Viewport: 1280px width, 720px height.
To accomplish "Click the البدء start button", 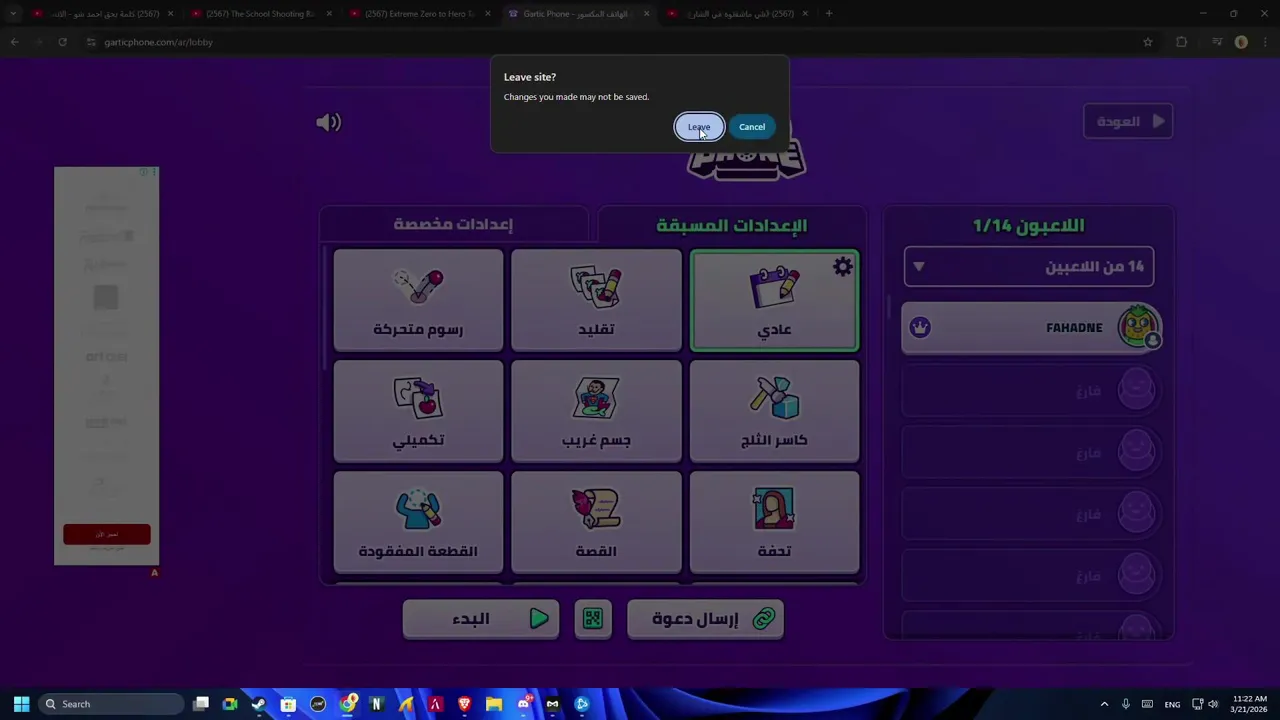I will (481, 619).
